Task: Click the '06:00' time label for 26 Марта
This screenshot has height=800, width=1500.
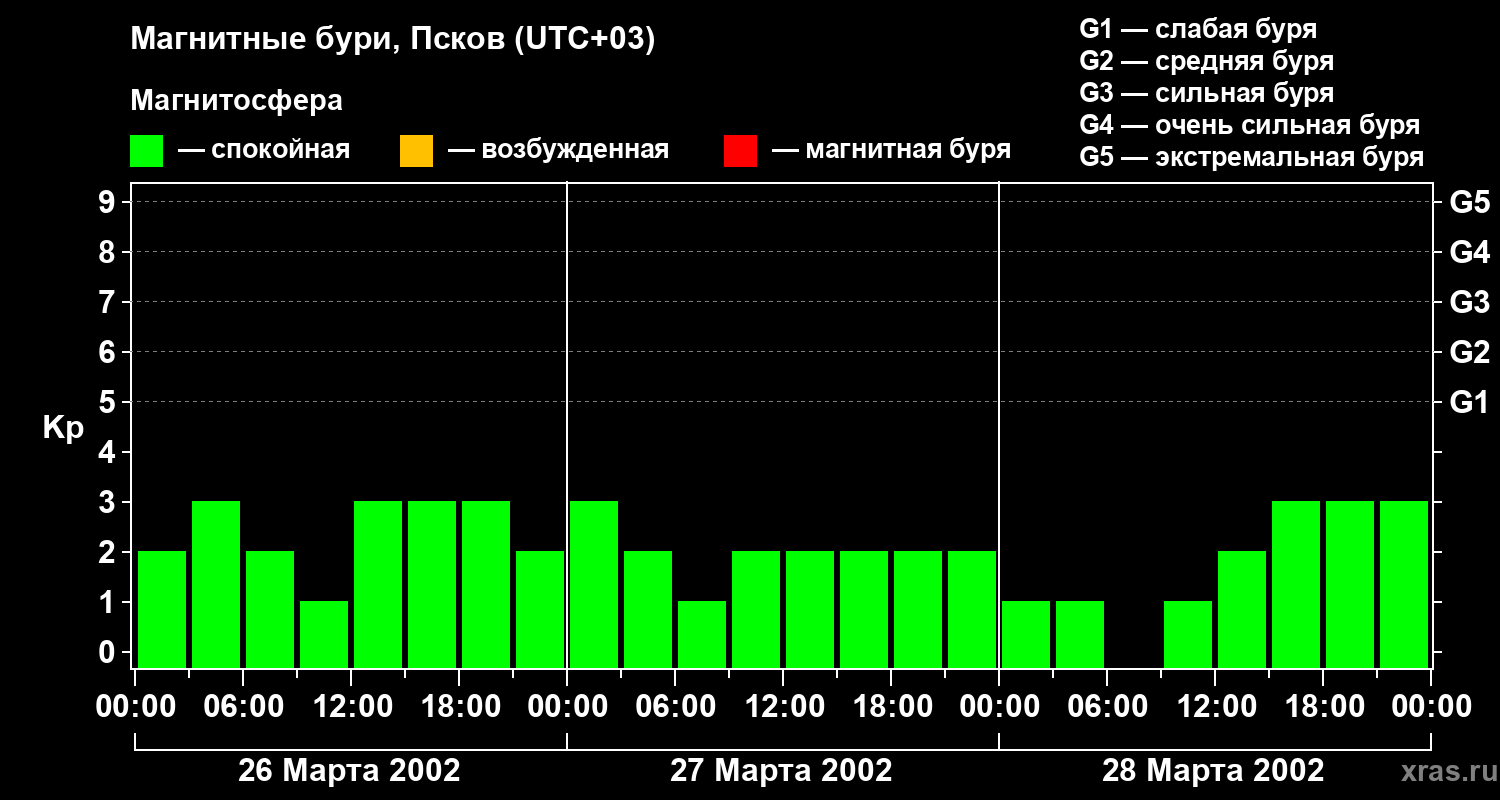Action: tap(243, 707)
